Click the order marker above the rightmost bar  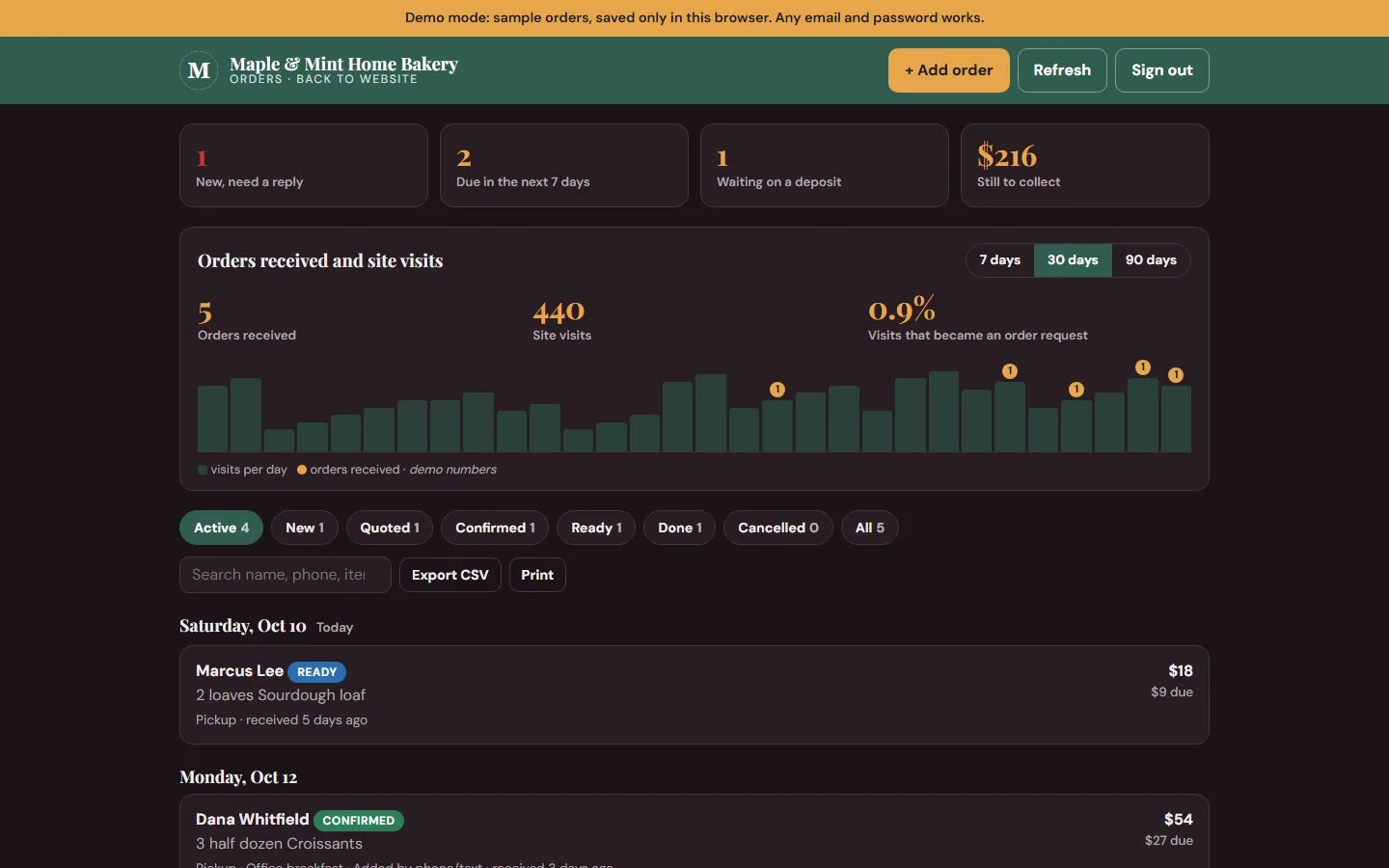(x=1176, y=375)
